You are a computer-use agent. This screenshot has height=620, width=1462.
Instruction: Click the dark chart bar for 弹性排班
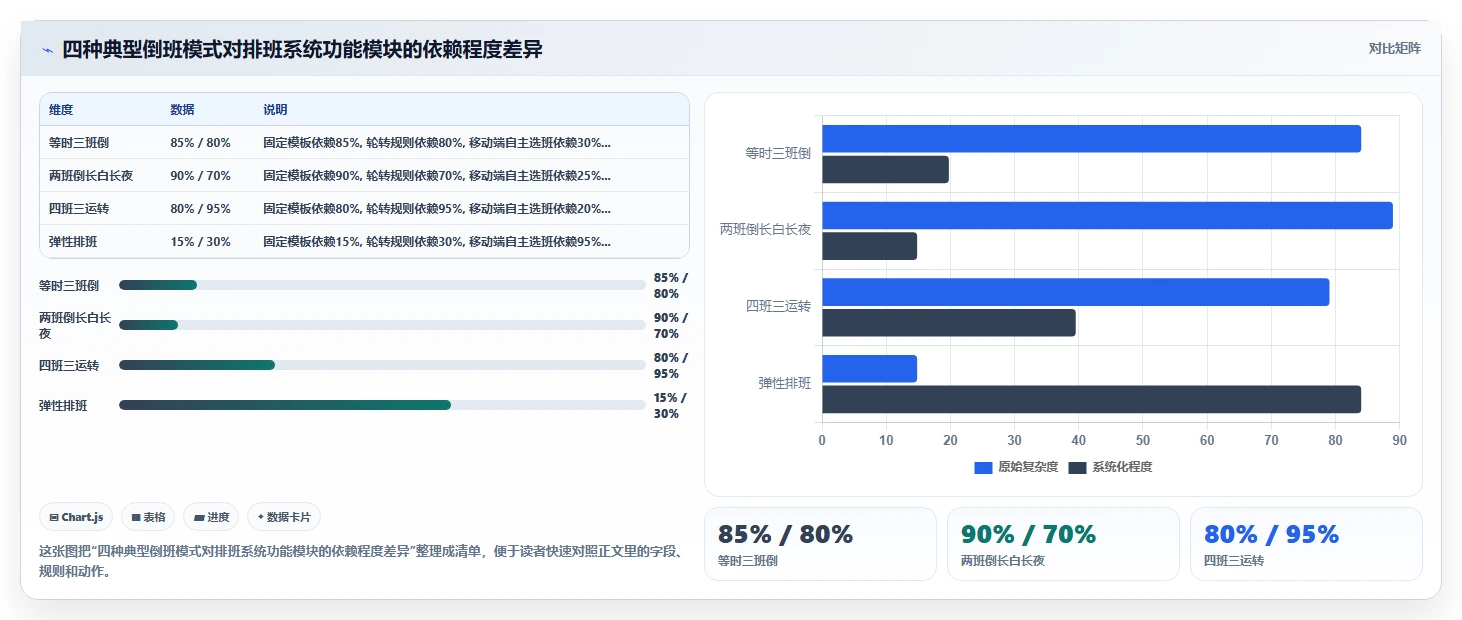tap(1091, 399)
